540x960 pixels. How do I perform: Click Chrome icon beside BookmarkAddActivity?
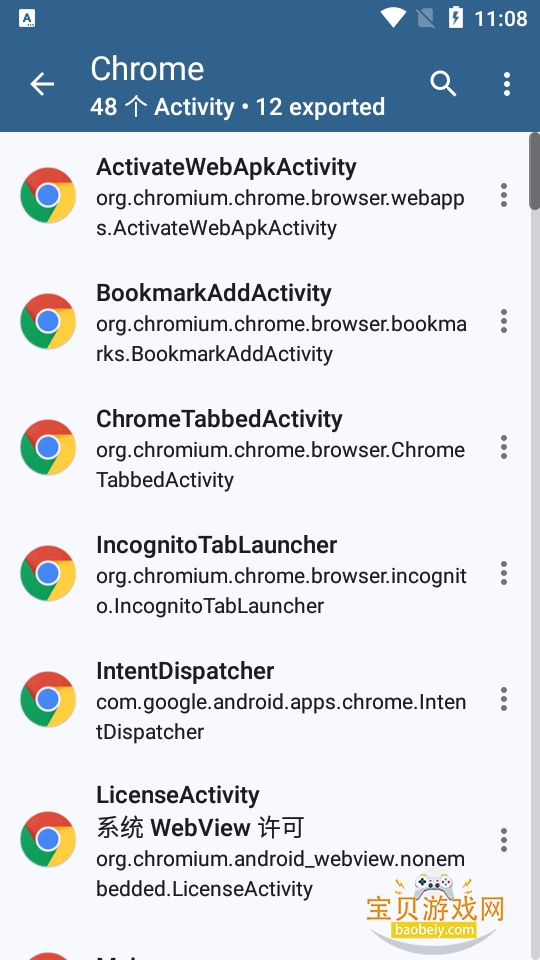pos(48,321)
